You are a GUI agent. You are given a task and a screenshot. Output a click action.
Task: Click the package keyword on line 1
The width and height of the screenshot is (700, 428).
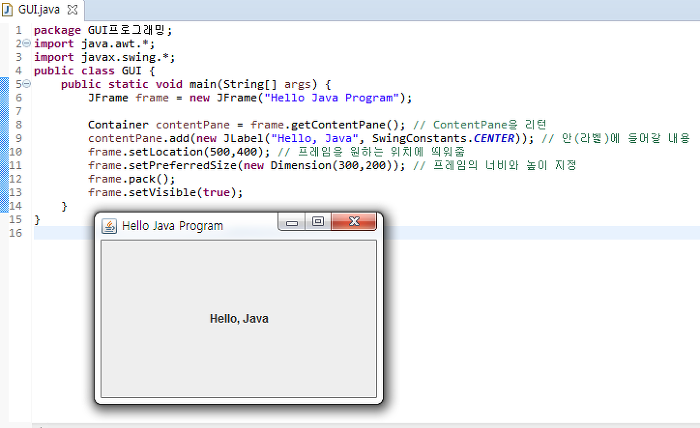57,30
